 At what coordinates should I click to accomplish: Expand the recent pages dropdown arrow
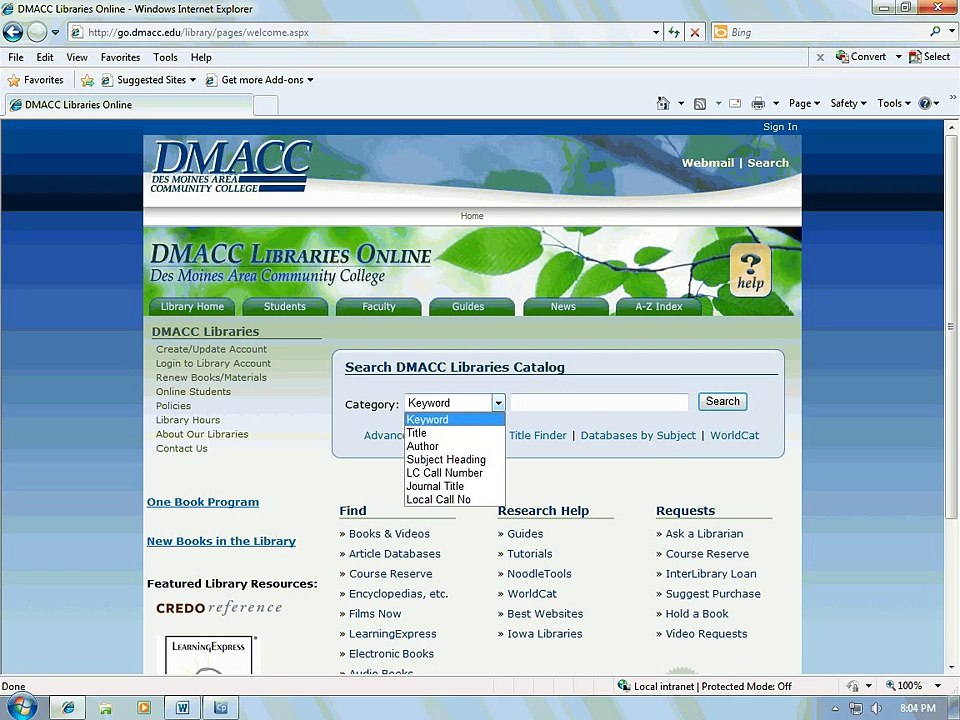coord(55,32)
